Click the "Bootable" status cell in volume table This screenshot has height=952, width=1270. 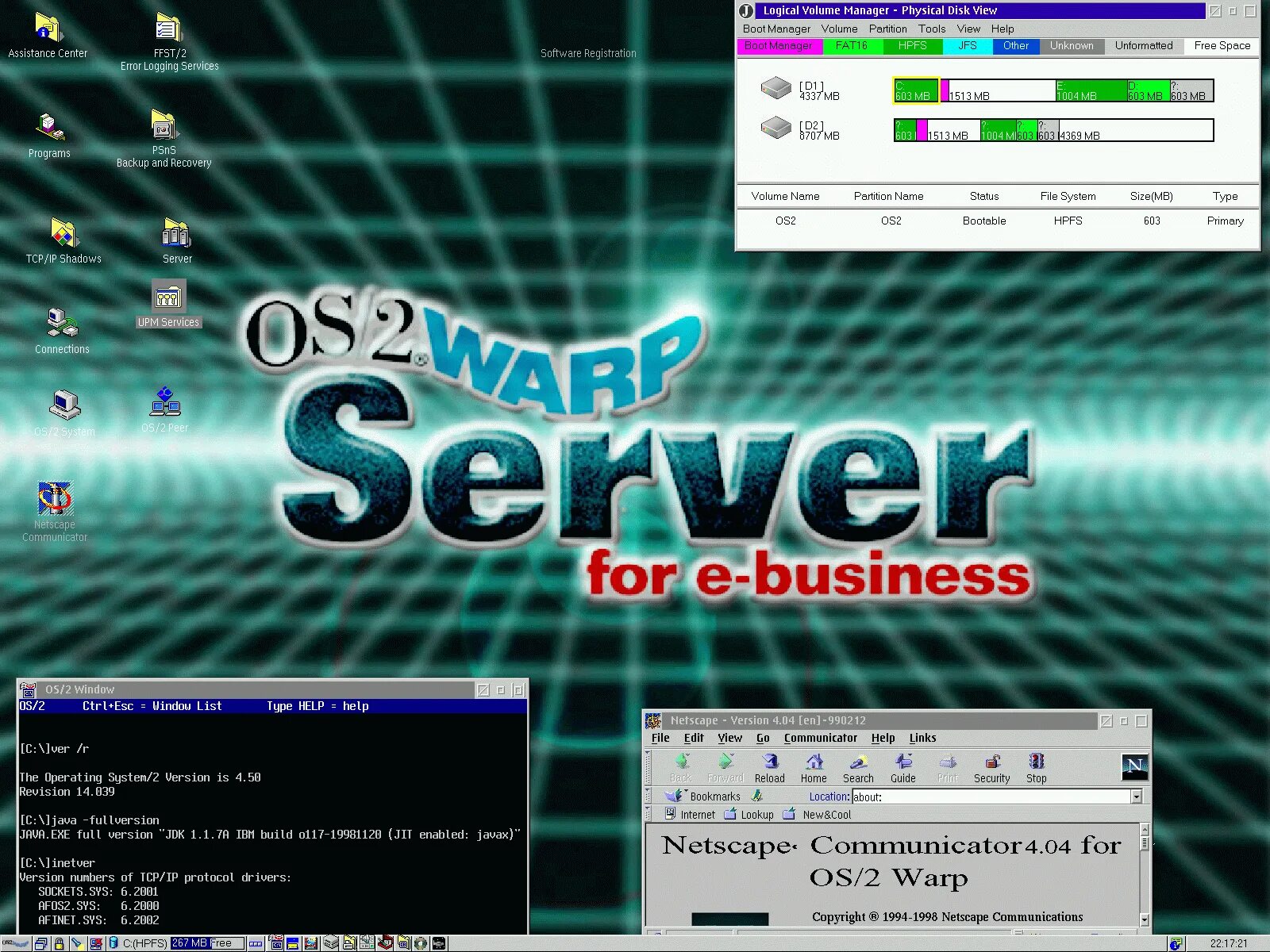tap(983, 221)
